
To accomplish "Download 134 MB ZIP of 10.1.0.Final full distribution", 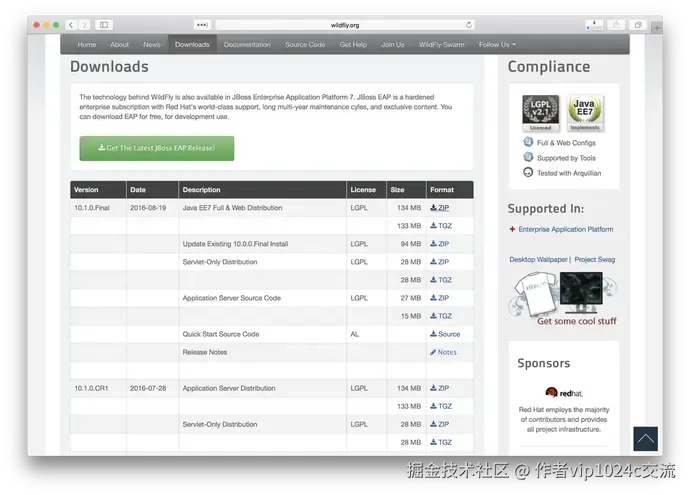I will (x=440, y=208).
